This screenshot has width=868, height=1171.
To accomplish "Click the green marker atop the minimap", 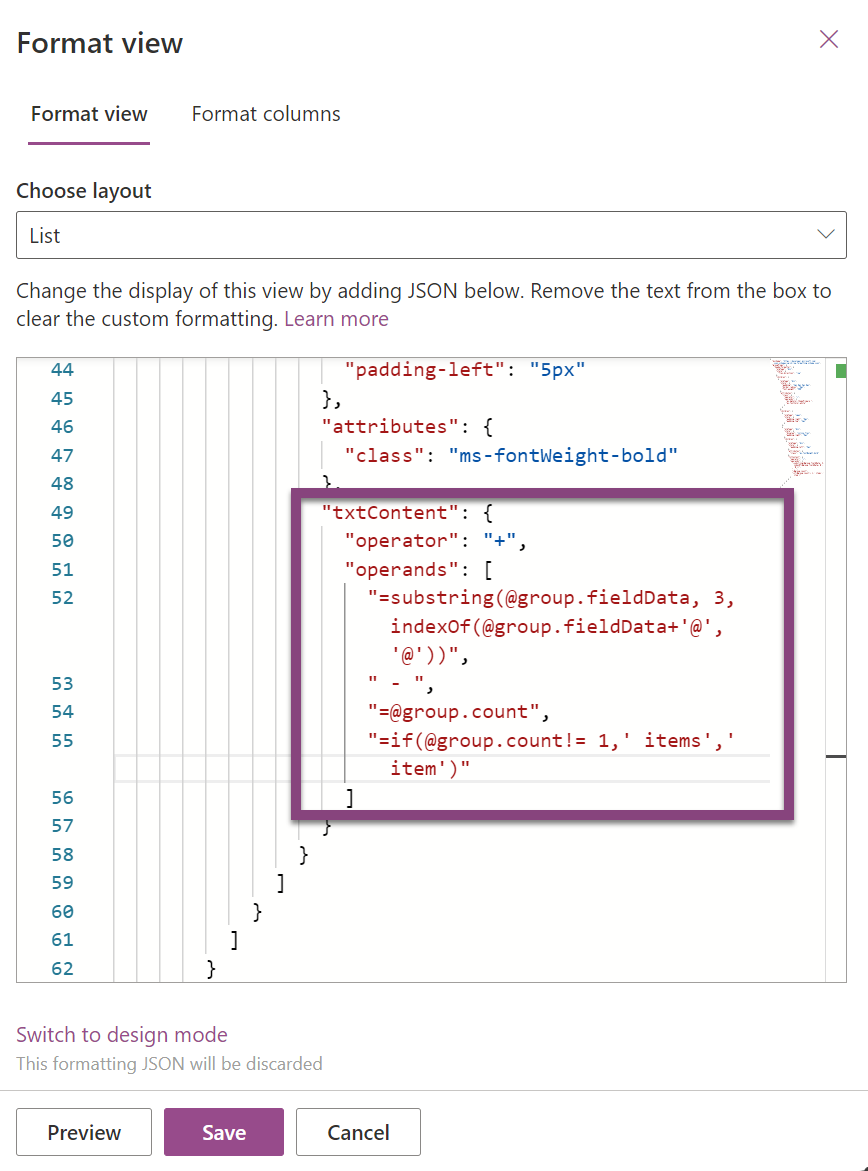I will point(840,369).
